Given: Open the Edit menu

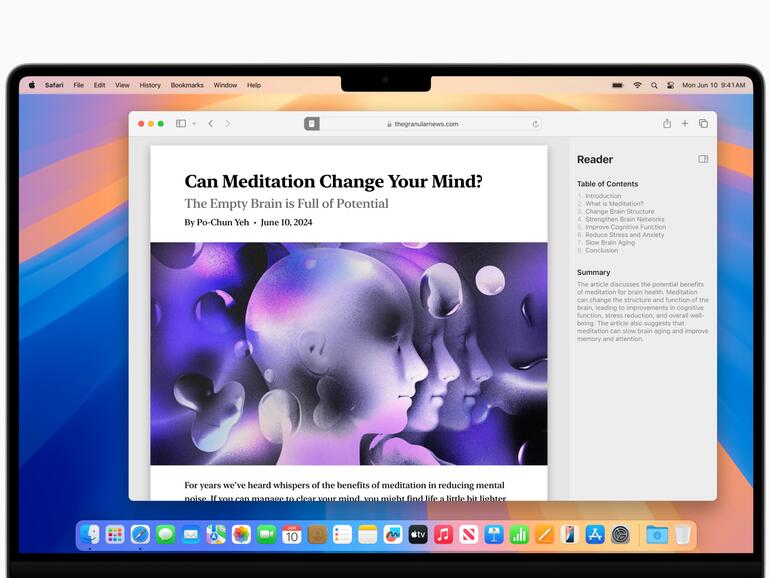Looking at the screenshot, I should tap(100, 85).
